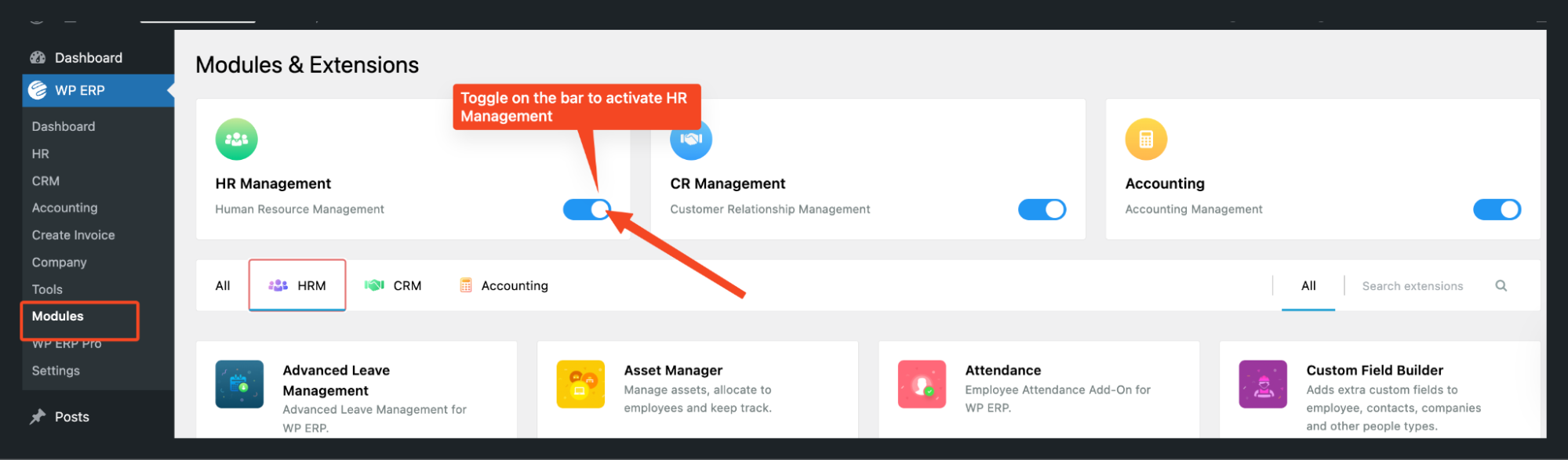Open the Company submenu item
This screenshot has width=1568, height=460.
pyautogui.click(x=59, y=263)
